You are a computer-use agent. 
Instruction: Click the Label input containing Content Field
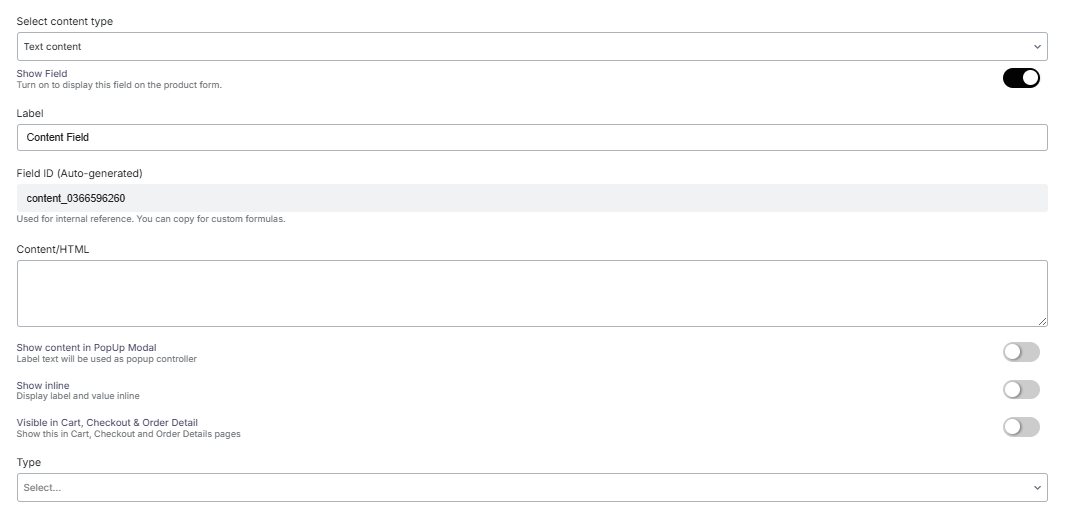coord(530,137)
